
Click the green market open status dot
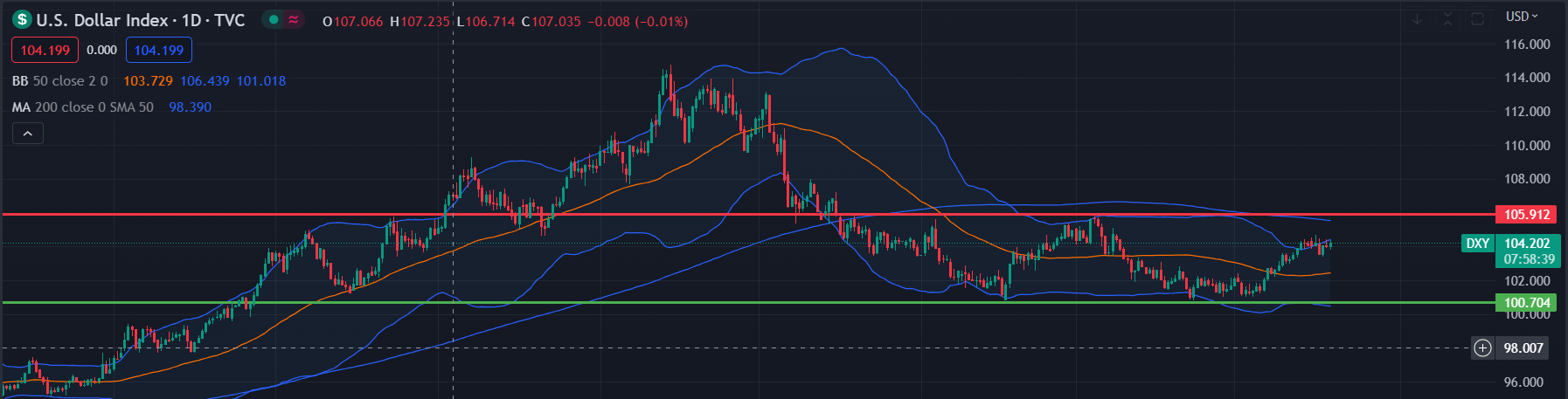[274, 20]
